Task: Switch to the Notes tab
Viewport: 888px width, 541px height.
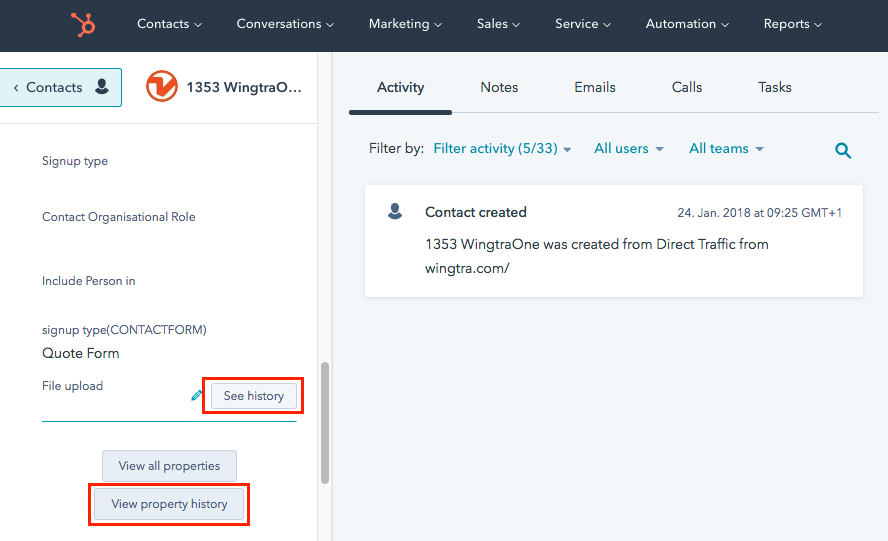Action: (x=499, y=88)
